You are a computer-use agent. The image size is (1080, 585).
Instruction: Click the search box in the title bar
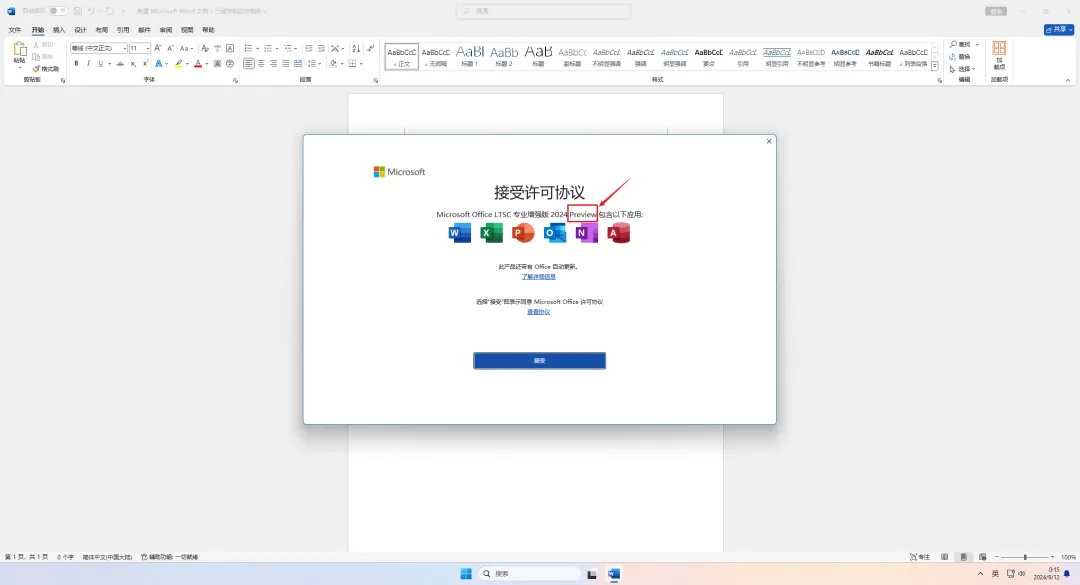coord(544,11)
